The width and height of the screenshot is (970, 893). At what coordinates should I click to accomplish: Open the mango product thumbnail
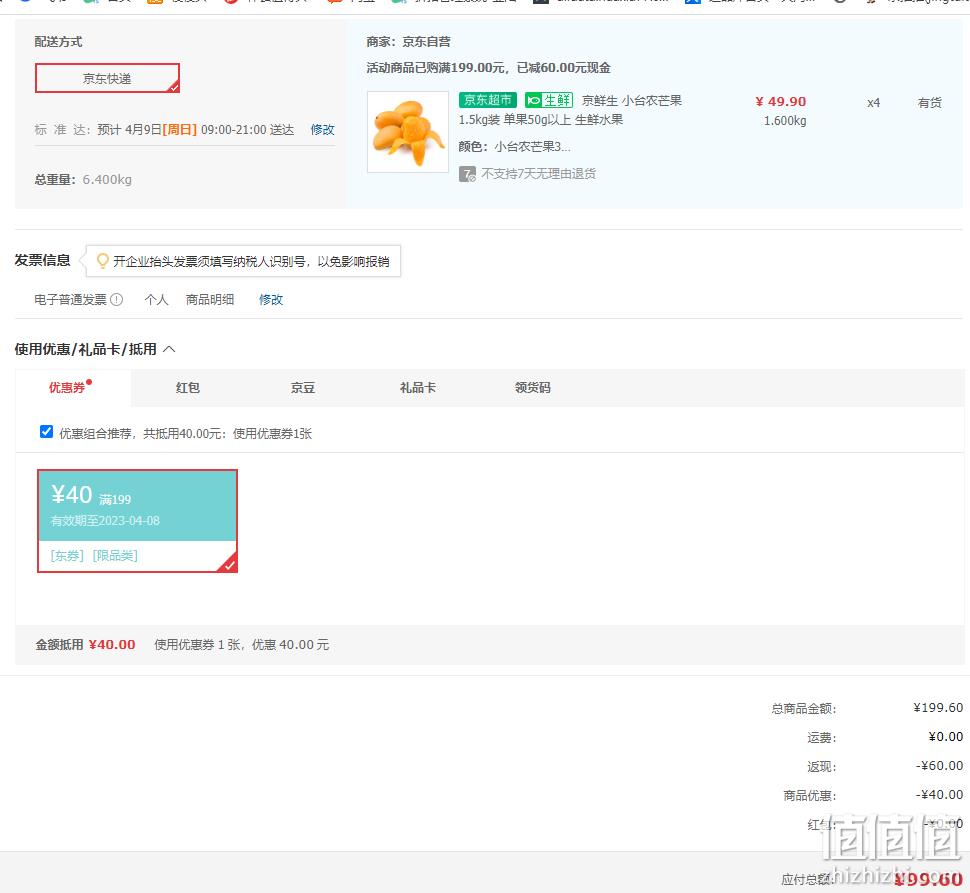[x=408, y=132]
